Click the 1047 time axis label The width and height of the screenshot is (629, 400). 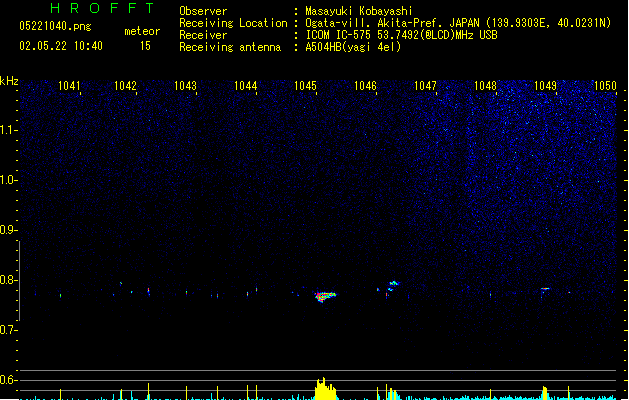pos(425,86)
